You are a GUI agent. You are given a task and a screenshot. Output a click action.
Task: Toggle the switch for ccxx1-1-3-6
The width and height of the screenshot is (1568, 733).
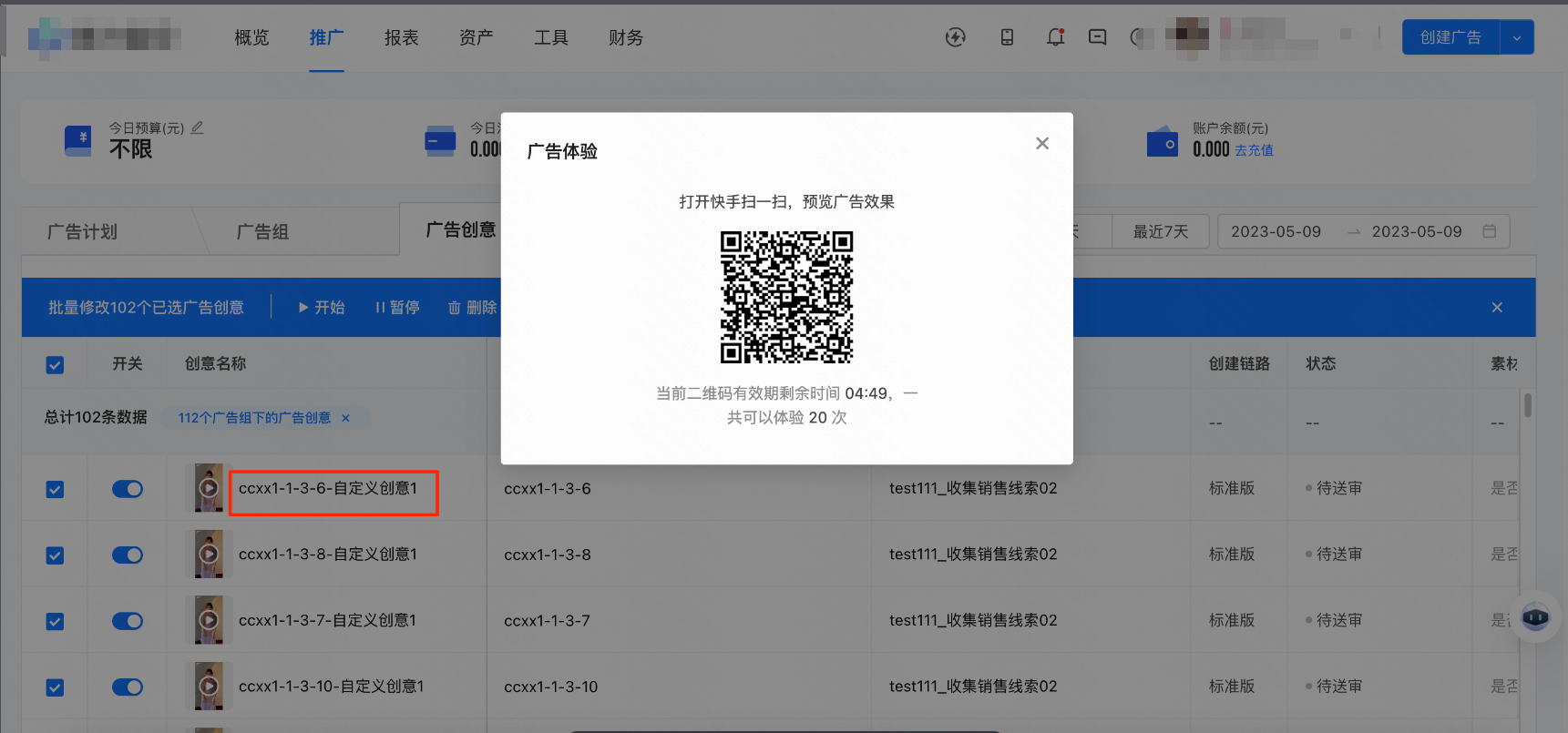[x=128, y=489]
